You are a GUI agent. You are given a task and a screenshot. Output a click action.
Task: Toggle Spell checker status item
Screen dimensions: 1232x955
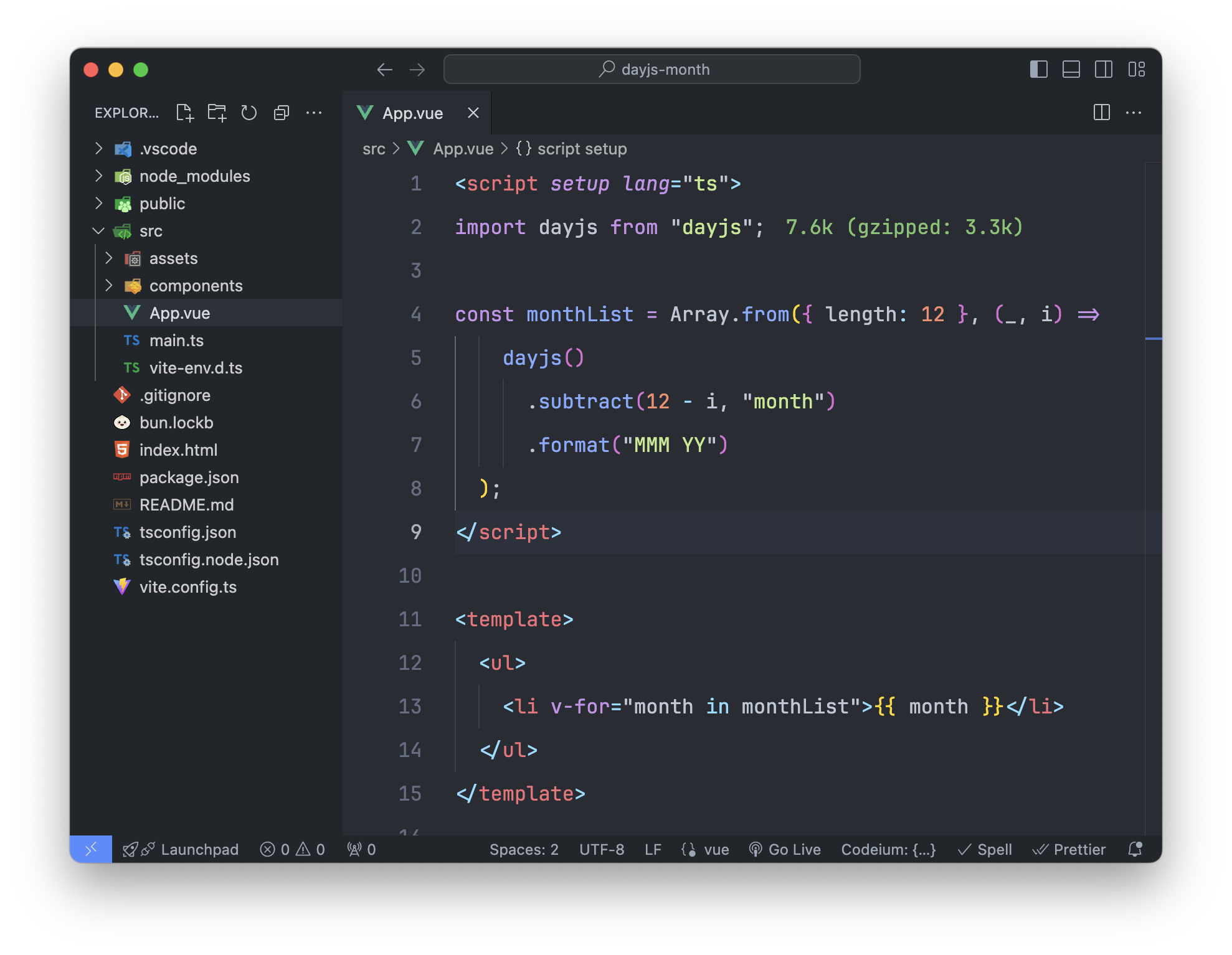pos(985,849)
